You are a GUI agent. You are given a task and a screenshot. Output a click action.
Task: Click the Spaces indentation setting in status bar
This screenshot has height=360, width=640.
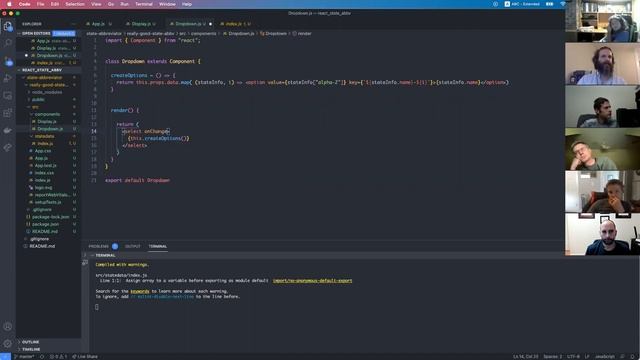[x=553, y=357]
